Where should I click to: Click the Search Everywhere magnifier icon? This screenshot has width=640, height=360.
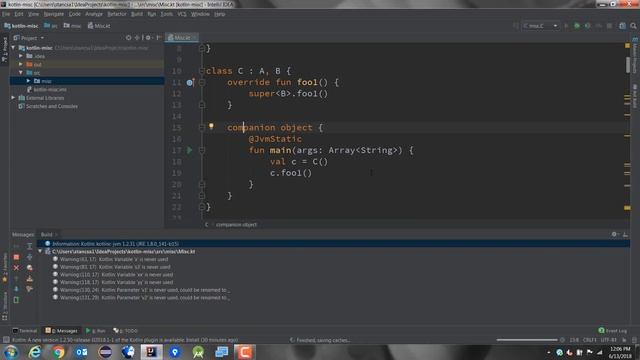[x=633, y=26]
